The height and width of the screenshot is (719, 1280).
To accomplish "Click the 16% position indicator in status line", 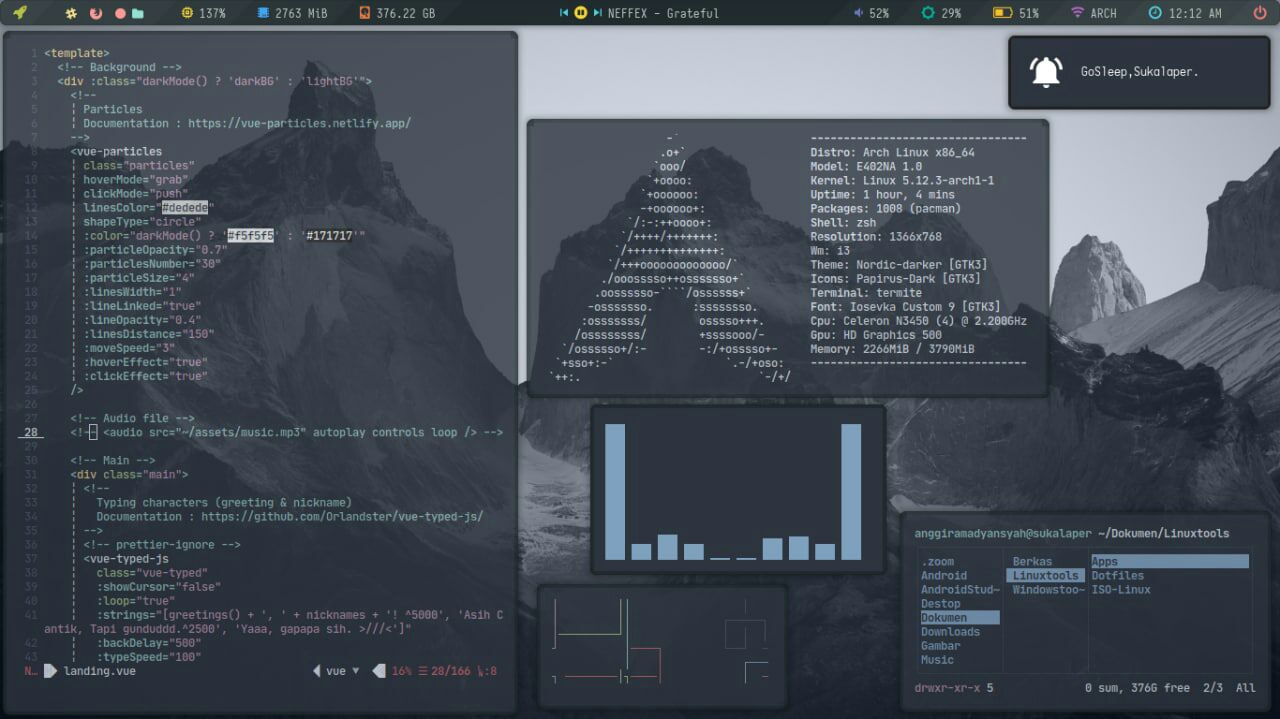I will [401, 671].
